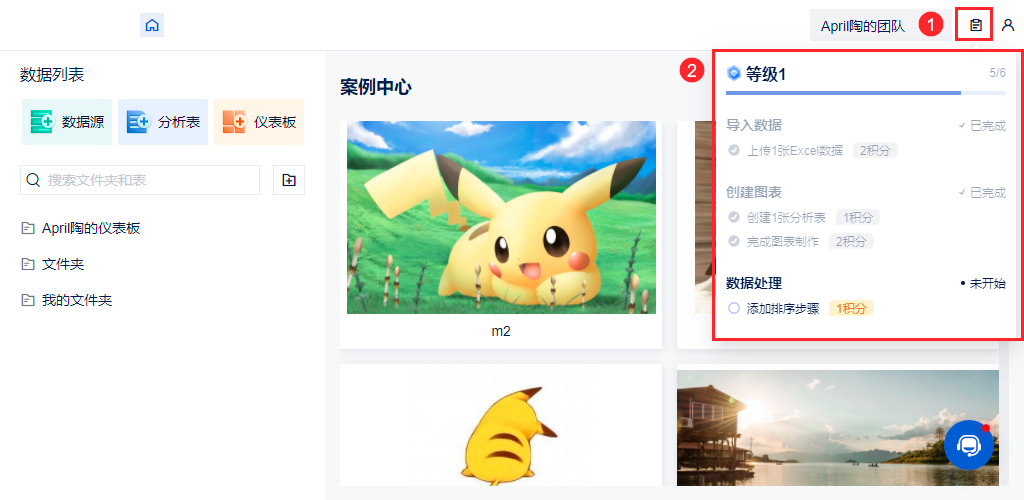Click the 创建1张分析表 task
The image size is (1024, 500).
(x=786, y=217)
